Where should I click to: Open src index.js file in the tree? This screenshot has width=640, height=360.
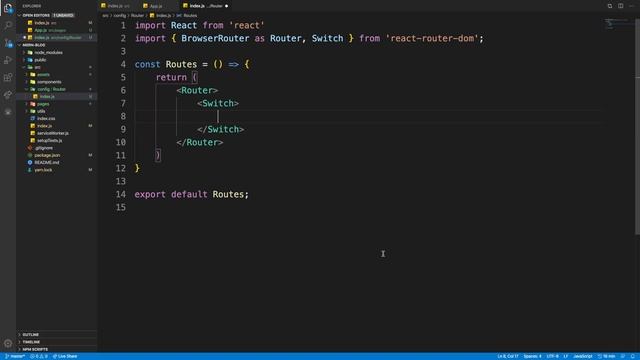click(44, 126)
